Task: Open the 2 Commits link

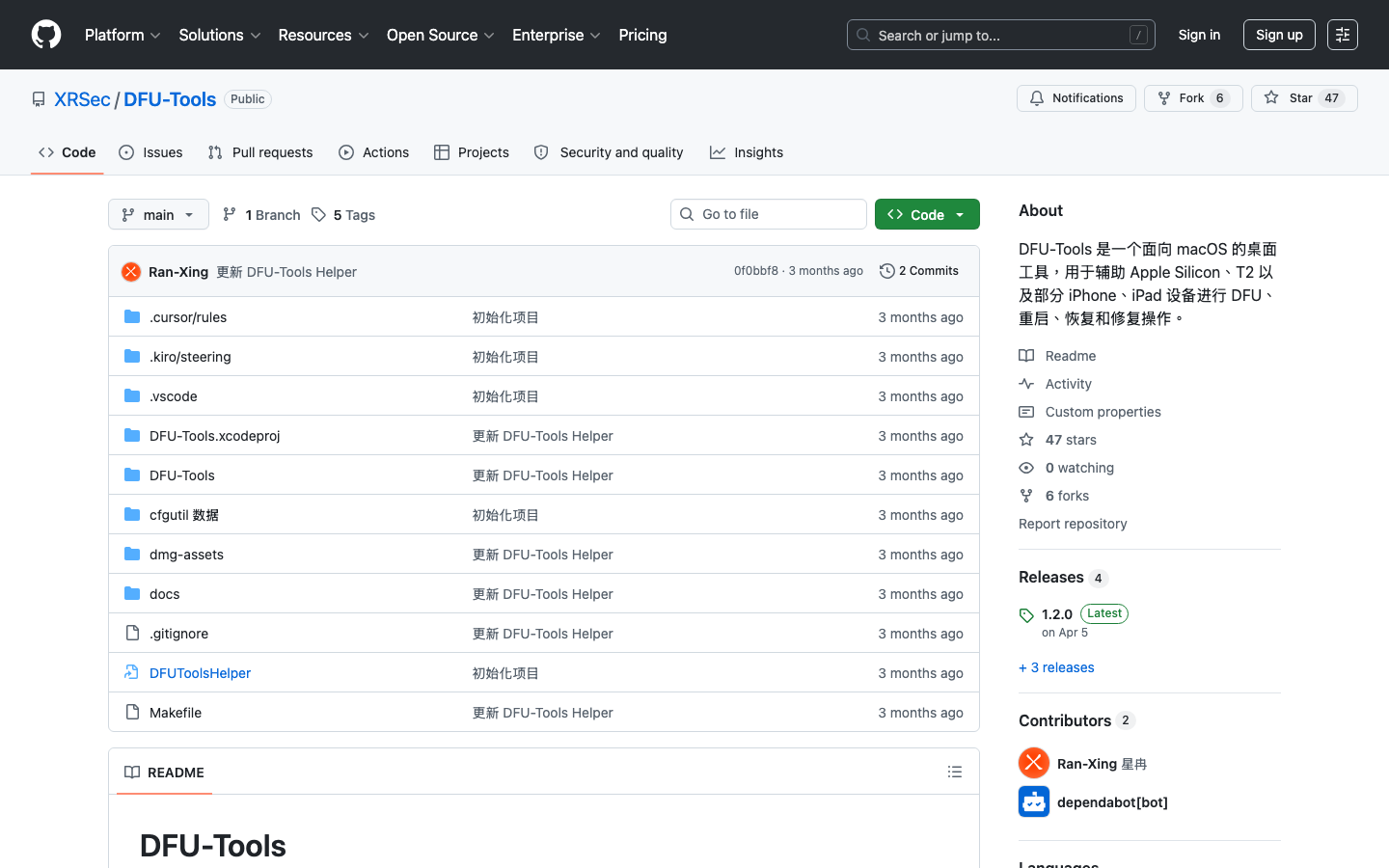Action: (x=919, y=271)
